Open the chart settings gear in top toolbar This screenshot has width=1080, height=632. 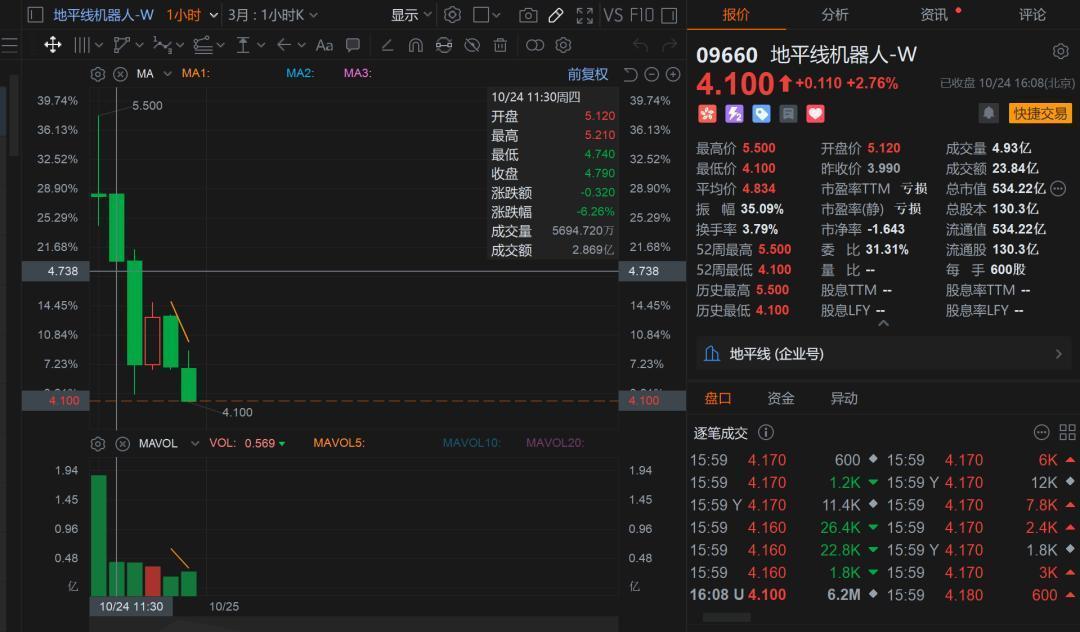click(x=452, y=15)
